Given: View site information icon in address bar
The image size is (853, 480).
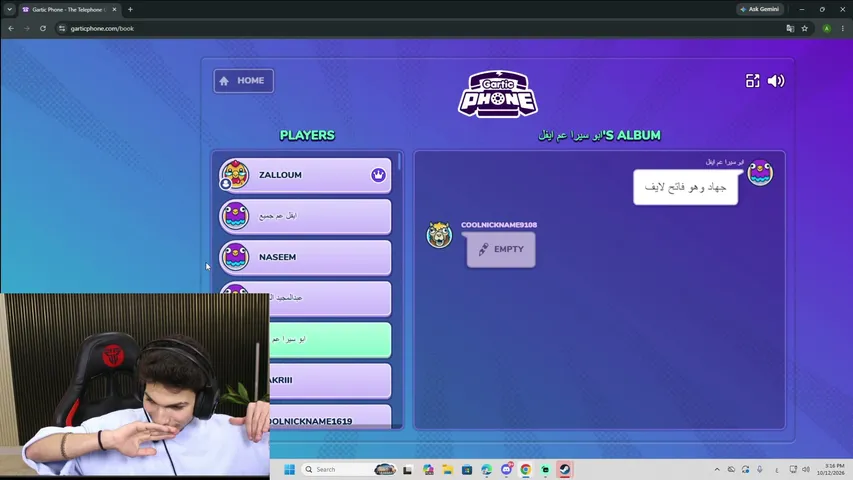Looking at the screenshot, I should [x=62, y=28].
